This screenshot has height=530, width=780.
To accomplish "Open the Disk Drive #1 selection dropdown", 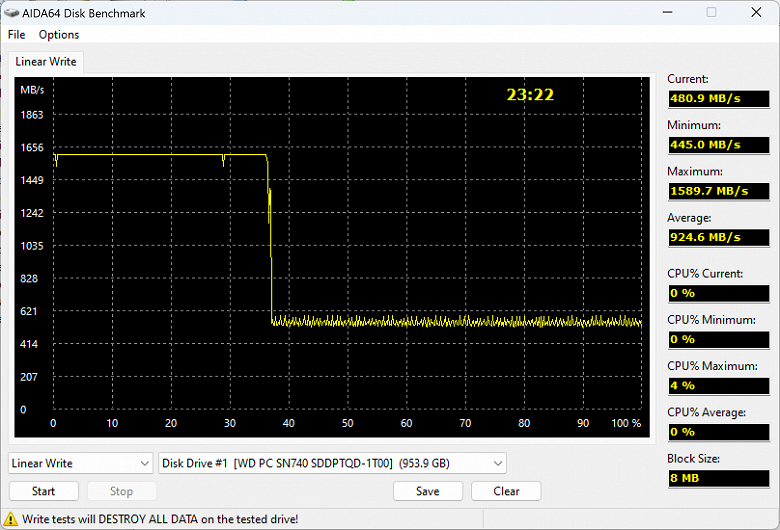I will [332, 463].
